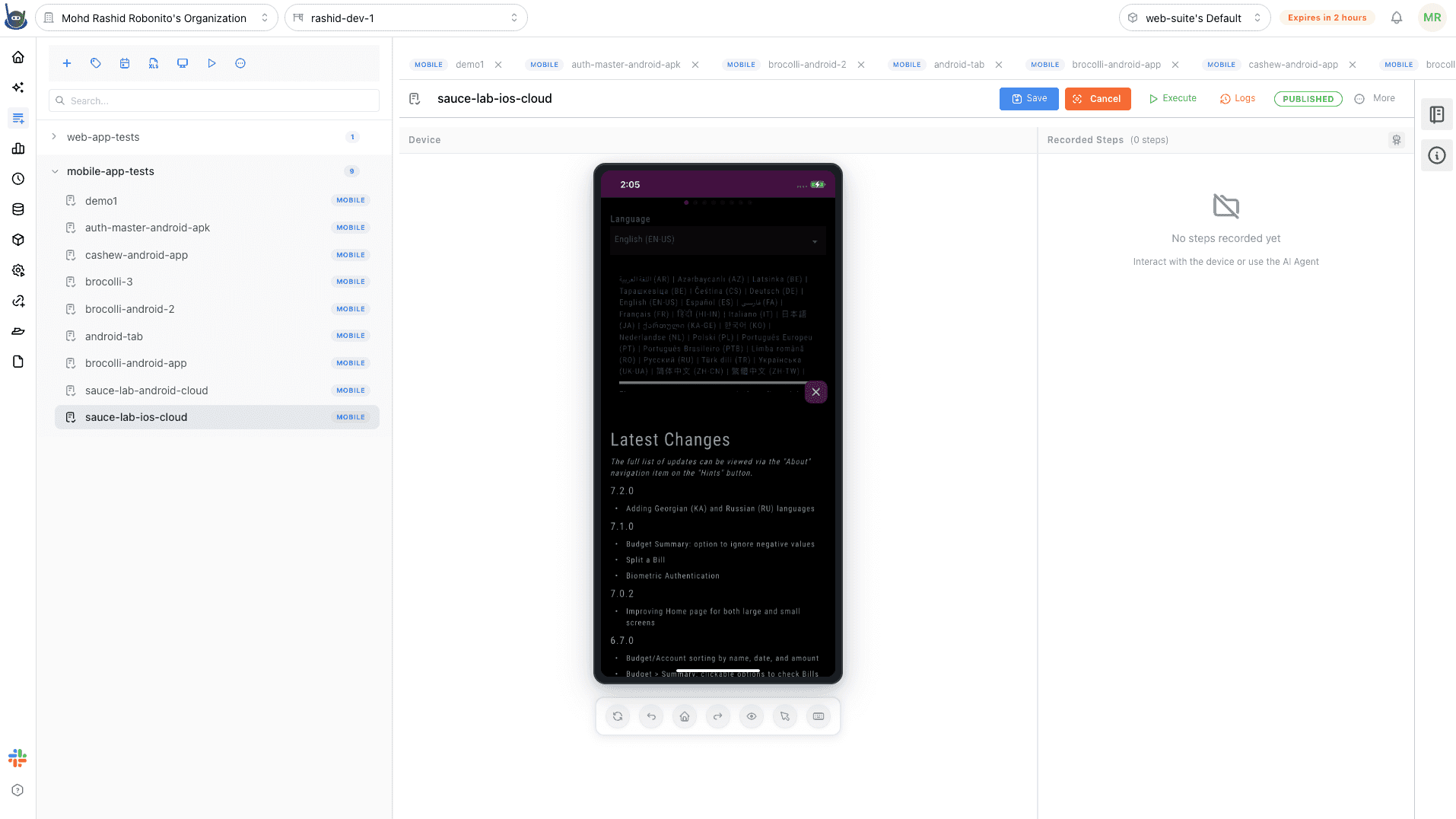Select the cashew-android-app test in tree
This screenshot has height=819, width=1456.
click(217, 255)
